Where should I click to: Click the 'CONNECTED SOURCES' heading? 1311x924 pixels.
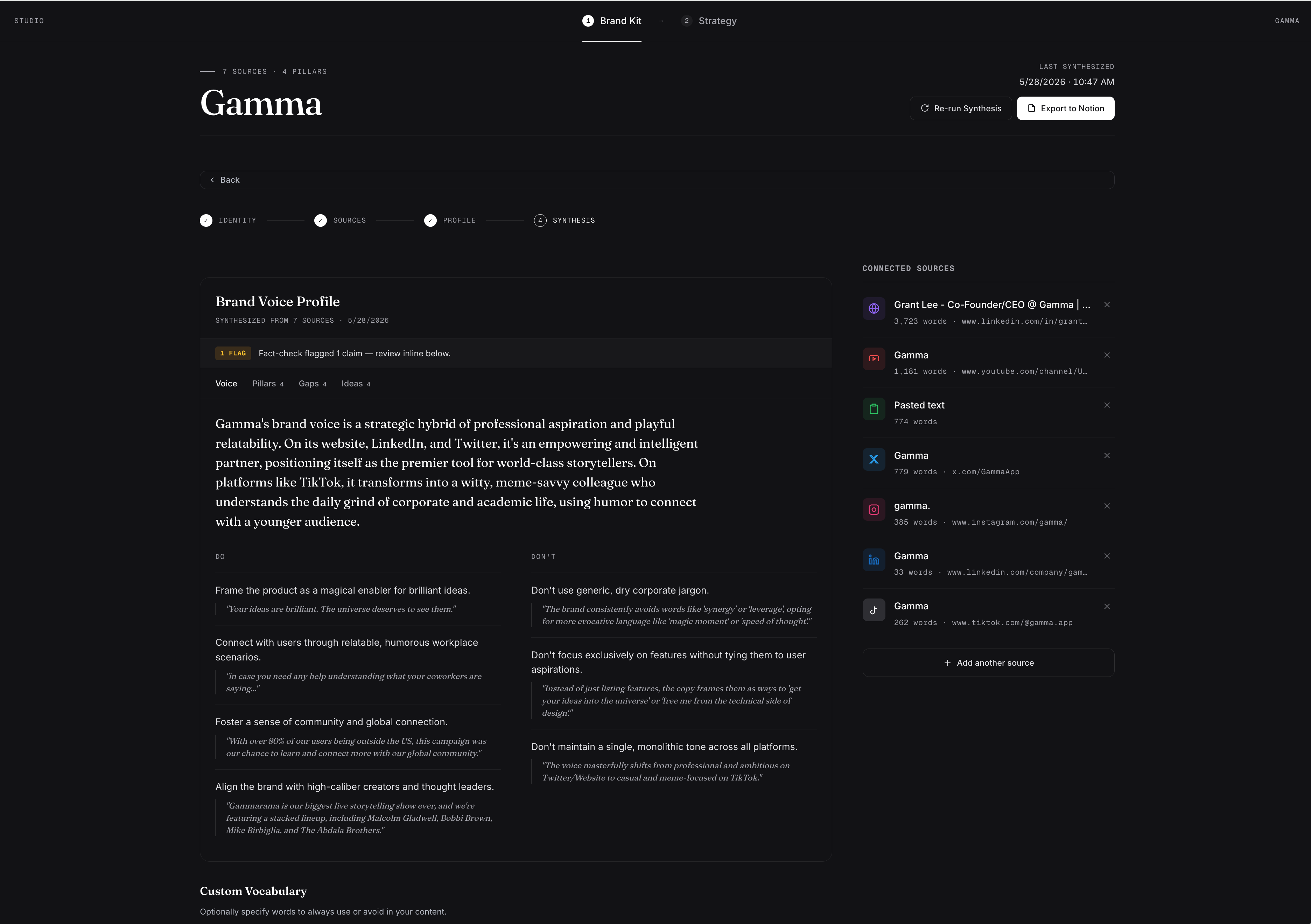[909, 268]
